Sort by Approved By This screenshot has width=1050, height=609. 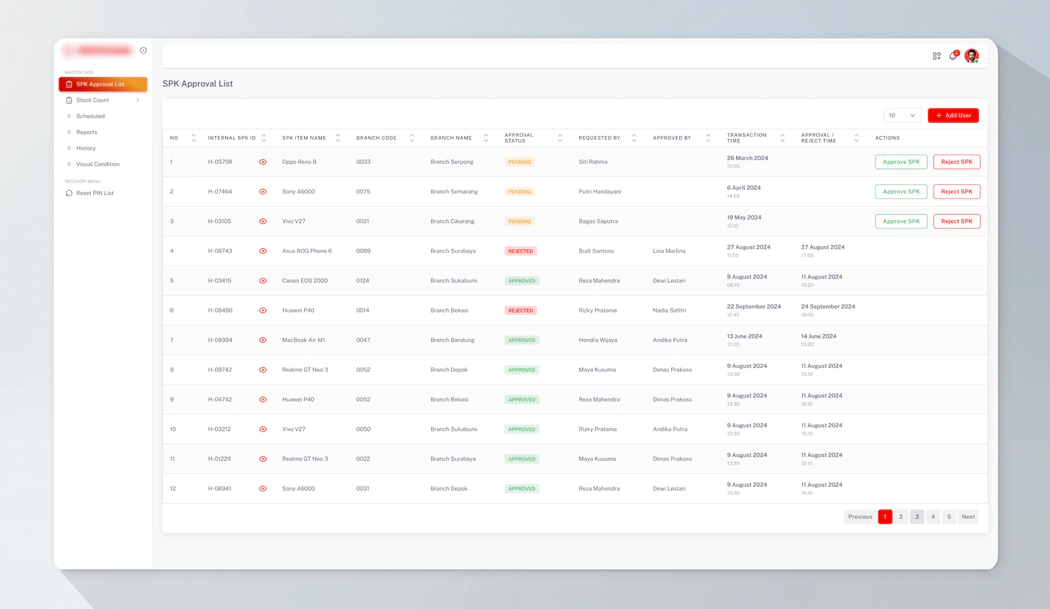point(708,138)
